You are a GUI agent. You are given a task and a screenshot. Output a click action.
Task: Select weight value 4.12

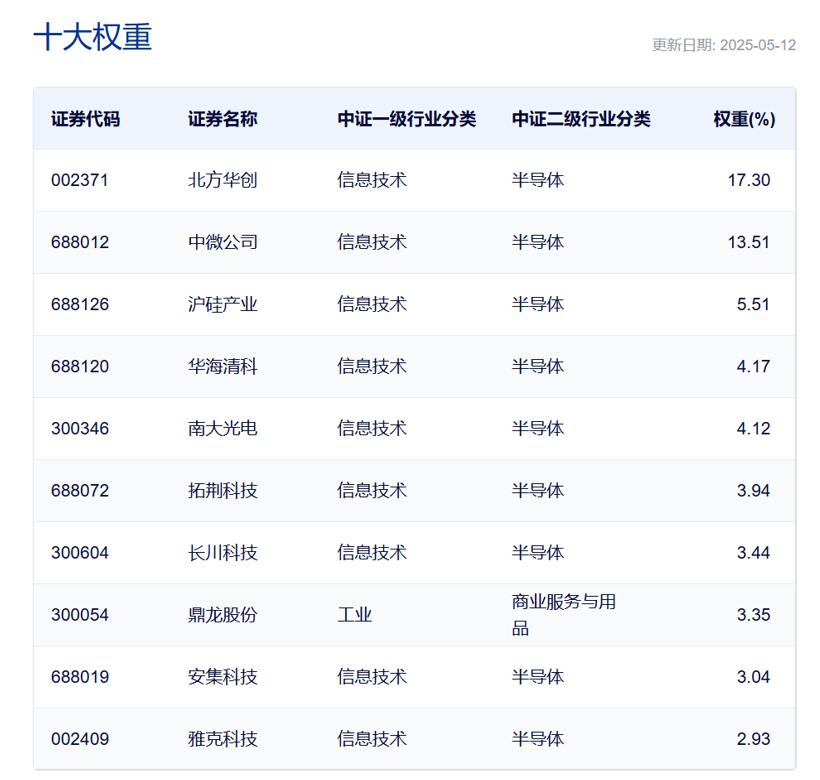(x=753, y=429)
